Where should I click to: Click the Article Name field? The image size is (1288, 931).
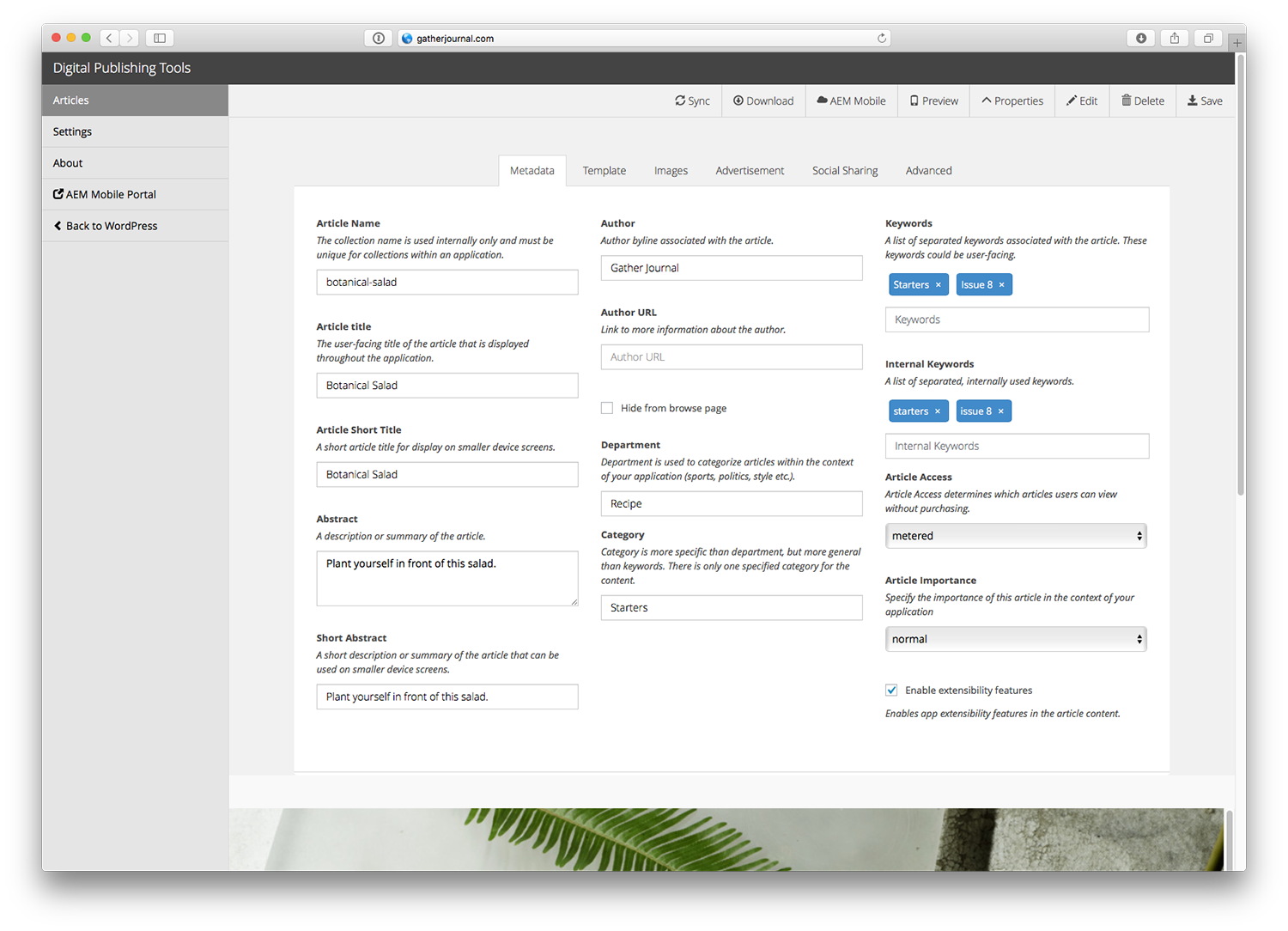click(447, 282)
